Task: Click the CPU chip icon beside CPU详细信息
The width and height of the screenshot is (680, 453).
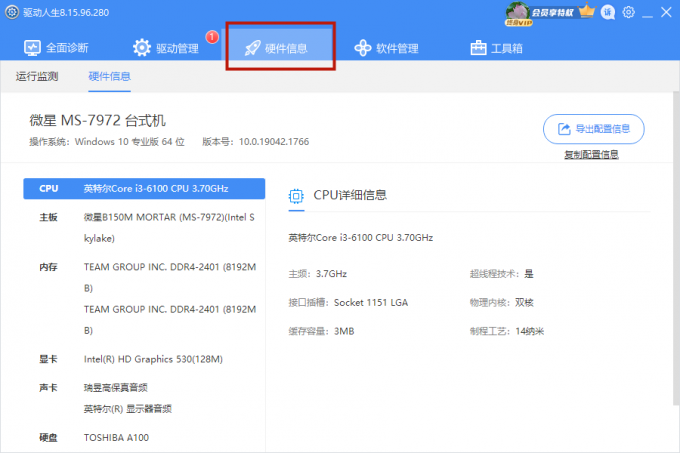Action: coord(296,196)
